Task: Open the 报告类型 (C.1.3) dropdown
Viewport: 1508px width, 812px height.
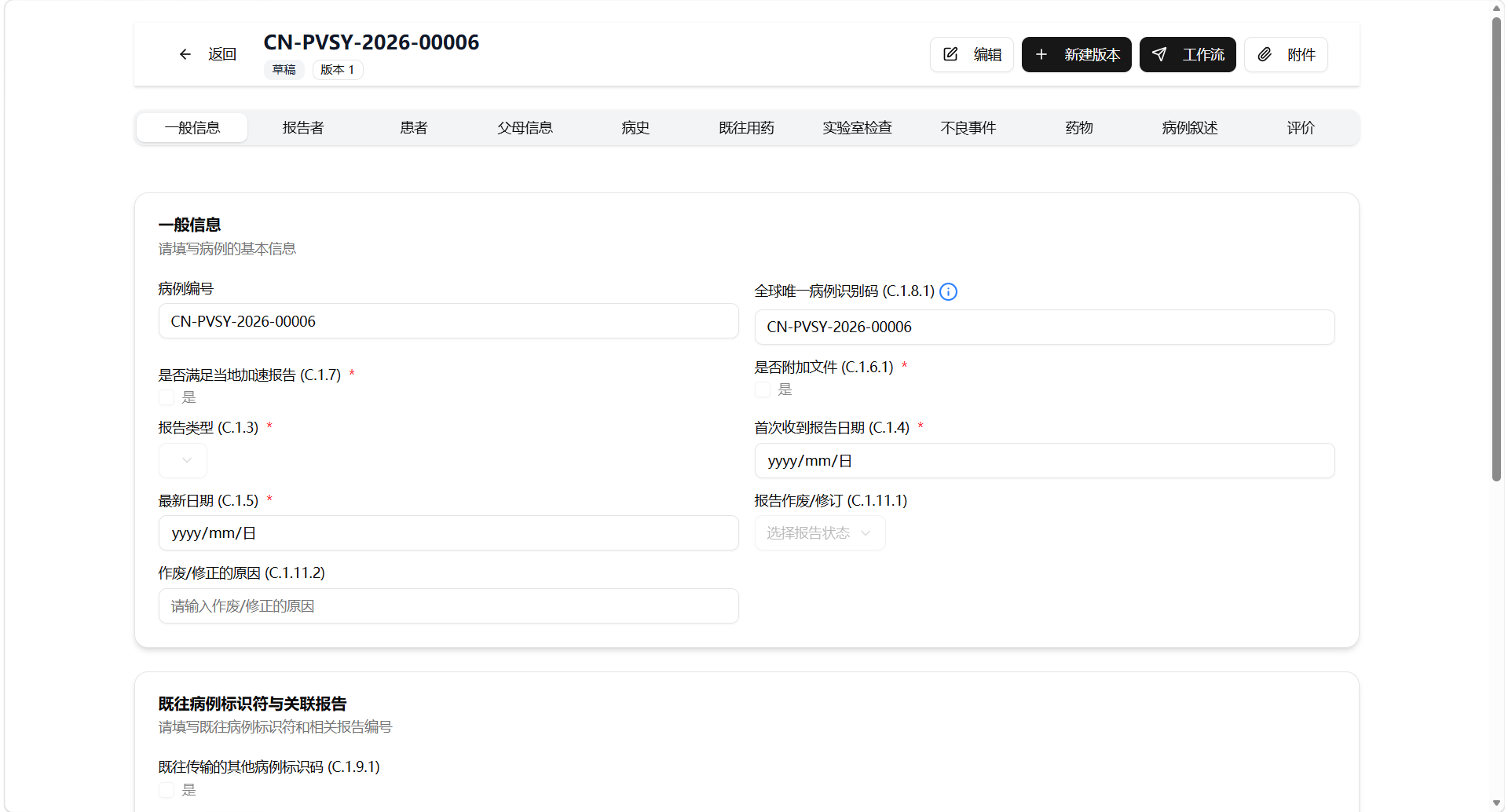Action: [183, 460]
